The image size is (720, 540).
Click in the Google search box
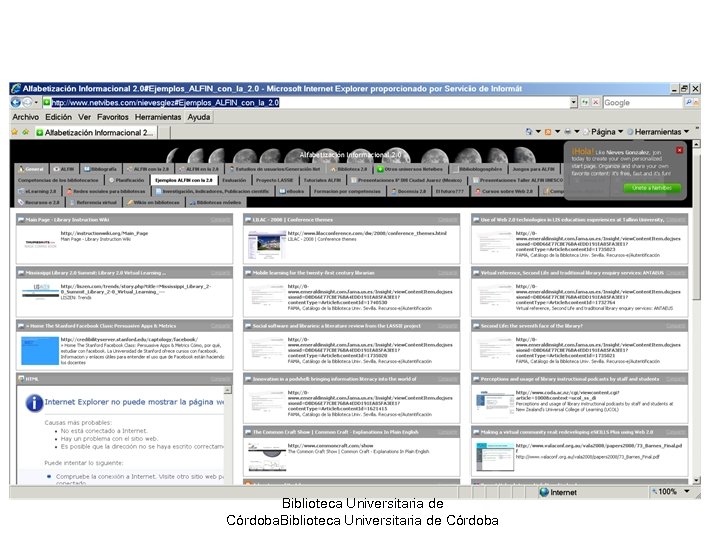coord(643,102)
